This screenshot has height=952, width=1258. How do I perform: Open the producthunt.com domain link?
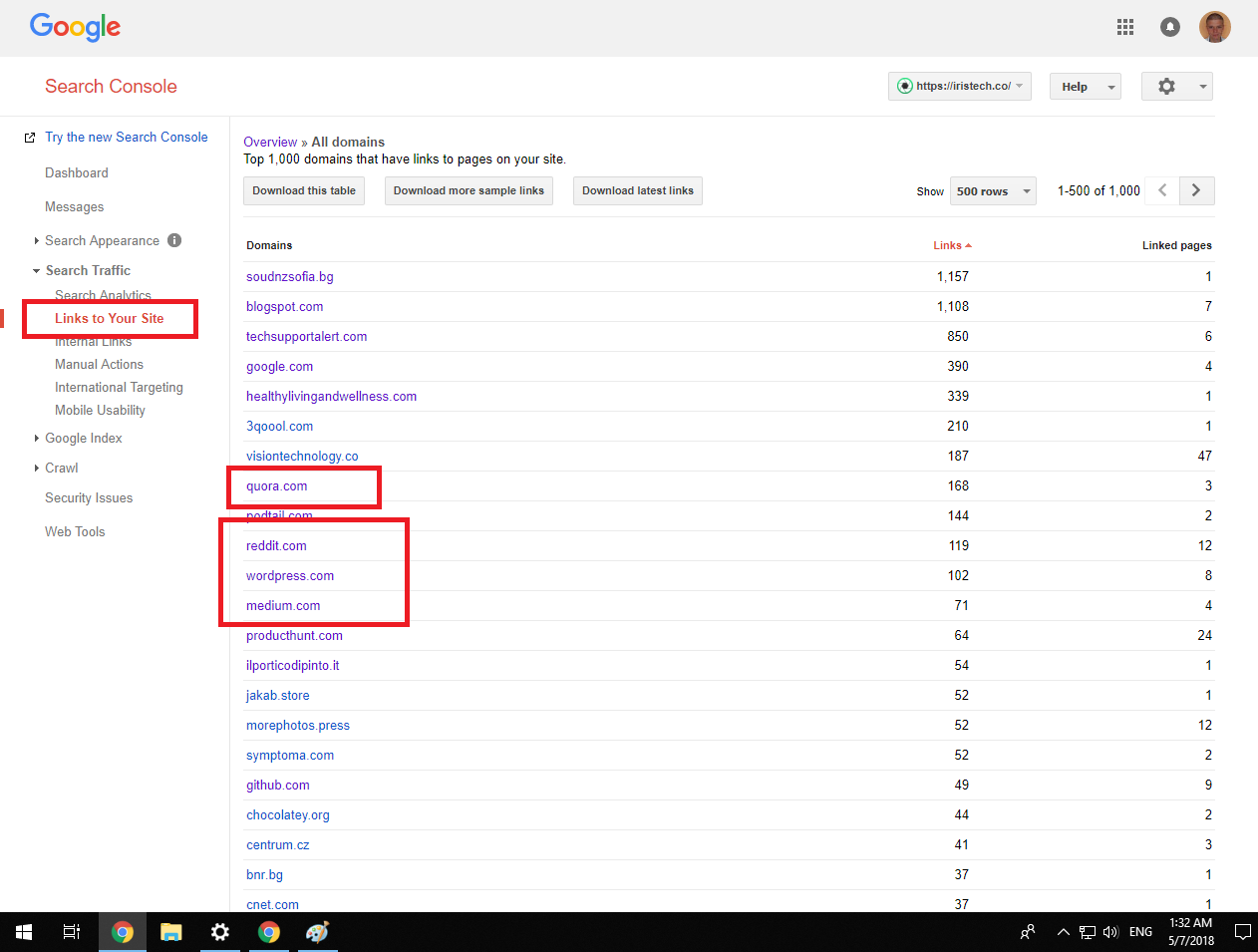(295, 635)
